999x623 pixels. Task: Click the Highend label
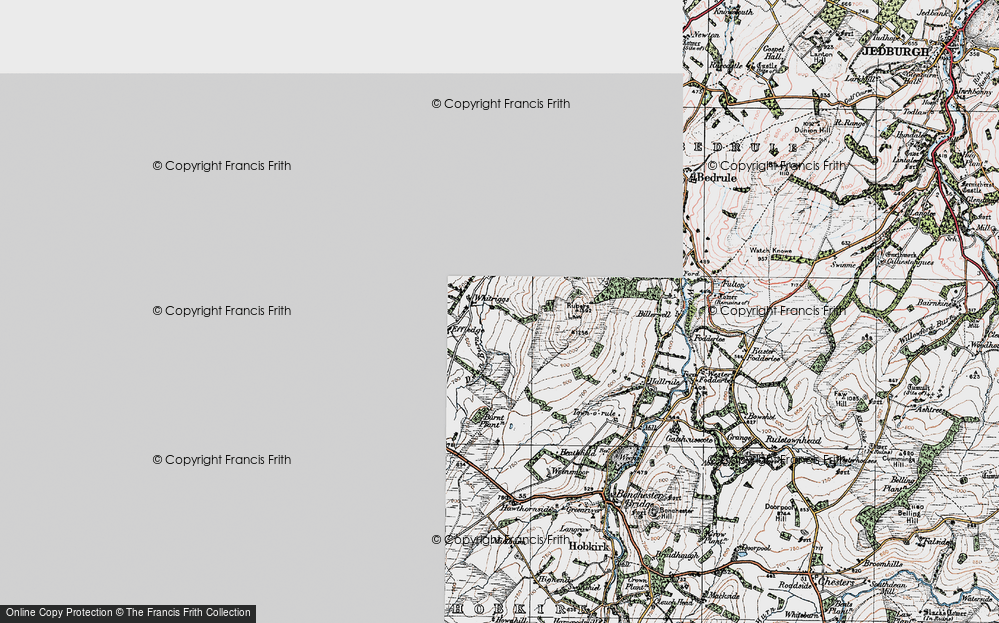[552, 580]
